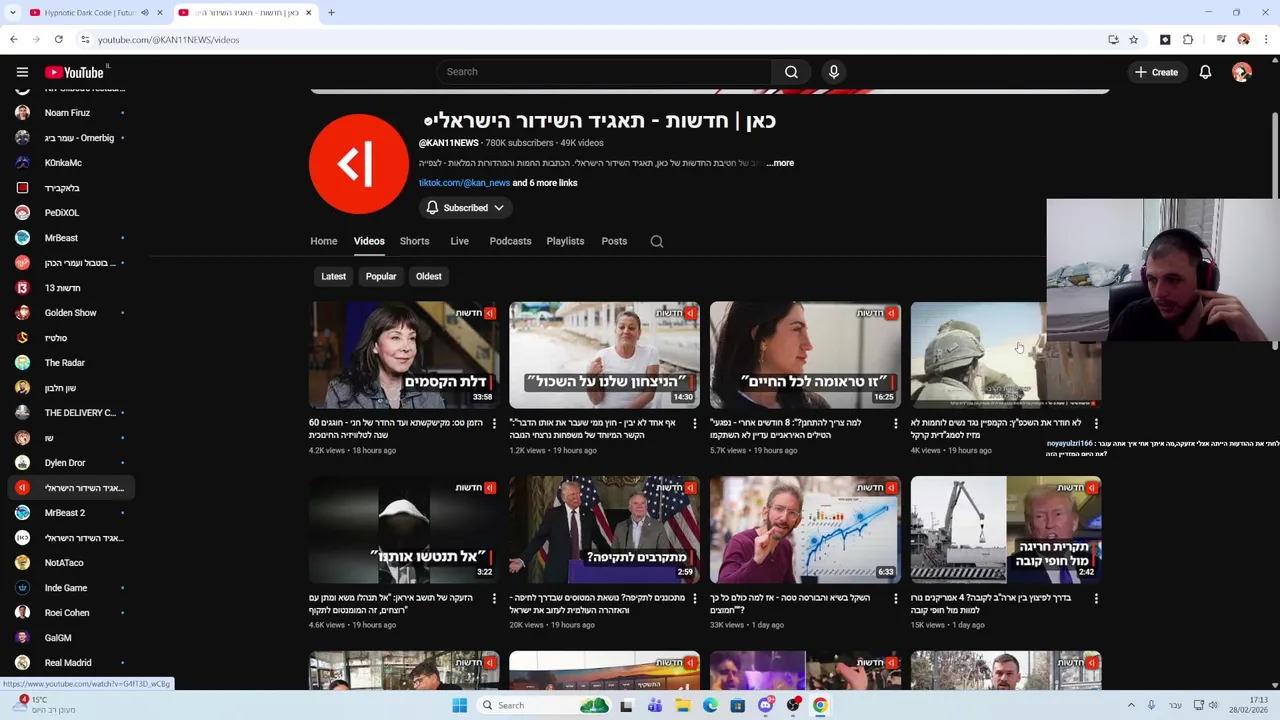Play the 'אל תנטשו אותנו' thumbnail

404,530
